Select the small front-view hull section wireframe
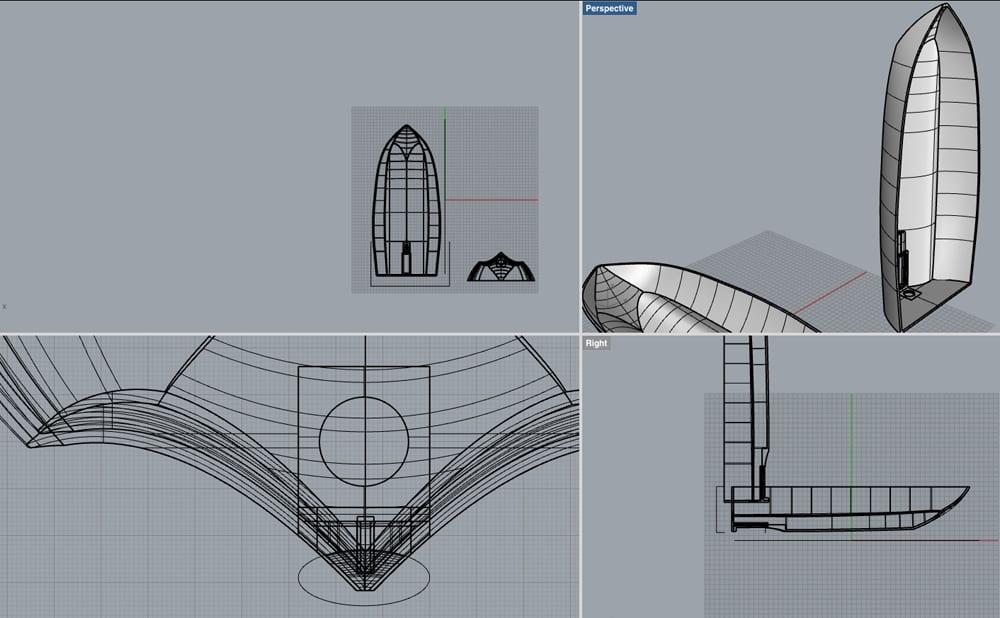The height and width of the screenshot is (618, 1000). pyautogui.click(x=501, y=267)
